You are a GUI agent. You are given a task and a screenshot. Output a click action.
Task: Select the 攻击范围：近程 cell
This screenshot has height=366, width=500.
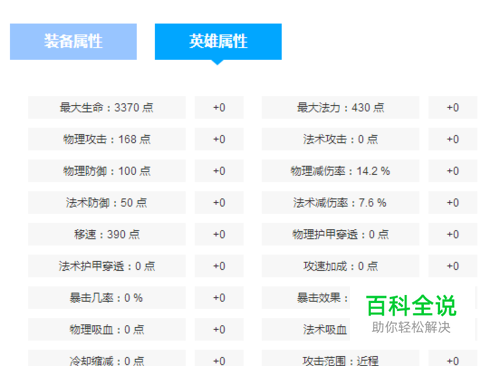tap(340, 358)
